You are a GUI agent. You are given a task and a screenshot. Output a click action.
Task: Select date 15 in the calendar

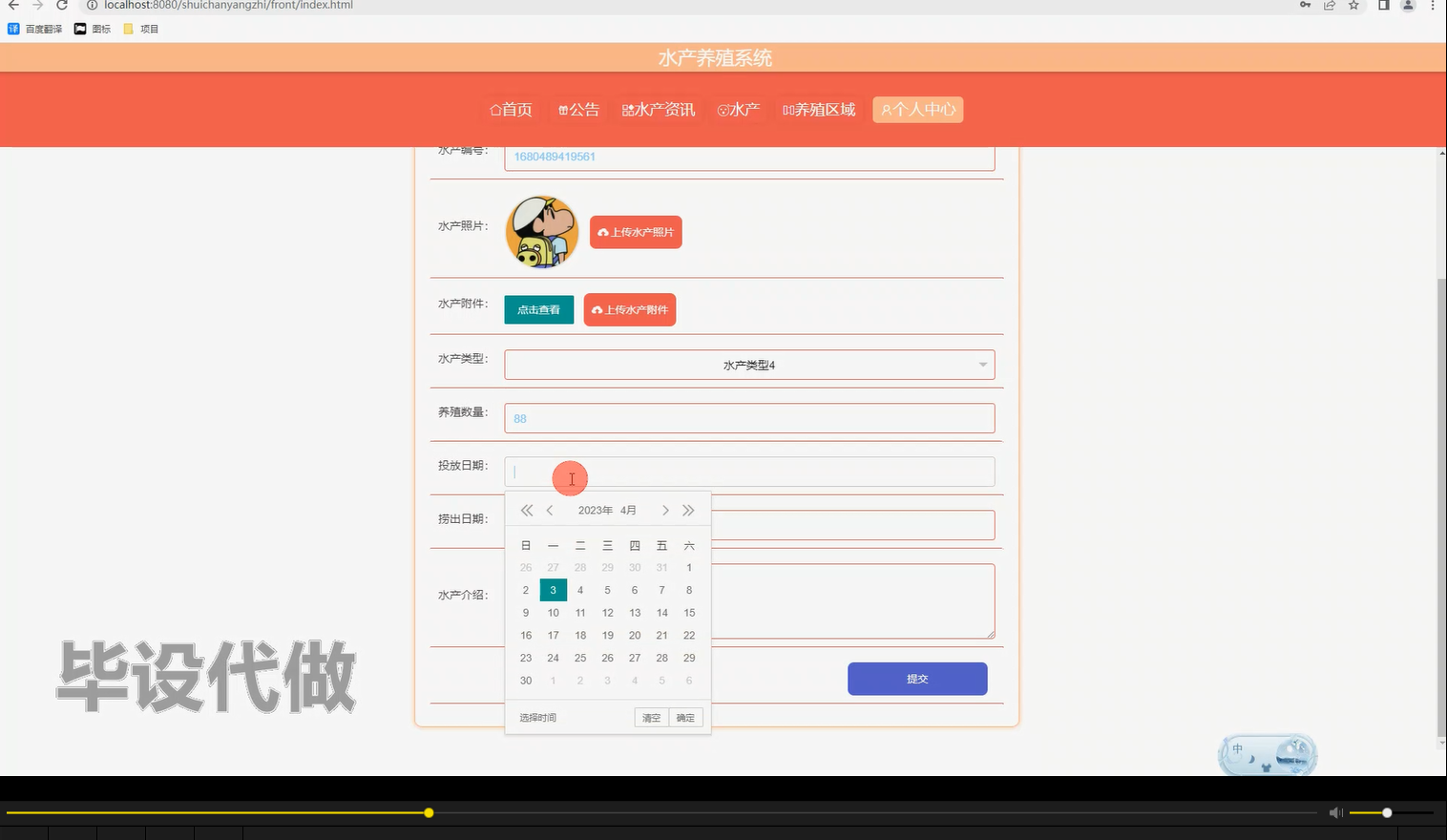(689, 613)
